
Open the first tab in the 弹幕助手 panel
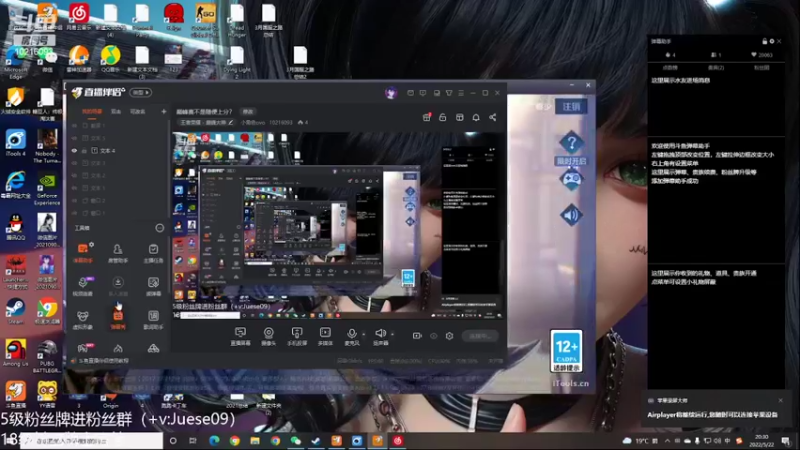670,68
